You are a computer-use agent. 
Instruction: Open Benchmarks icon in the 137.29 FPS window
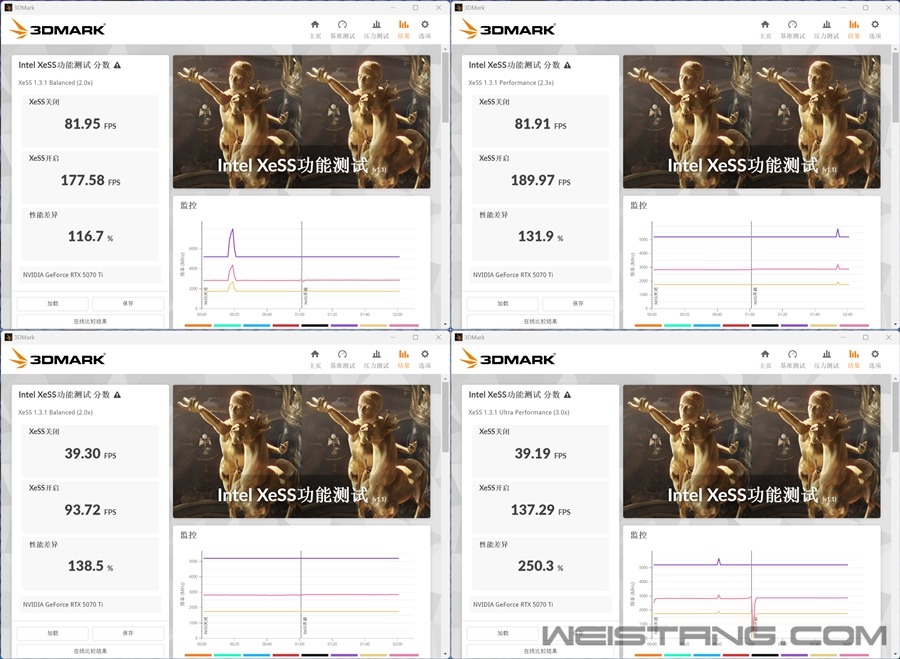[x=792, y=358]
